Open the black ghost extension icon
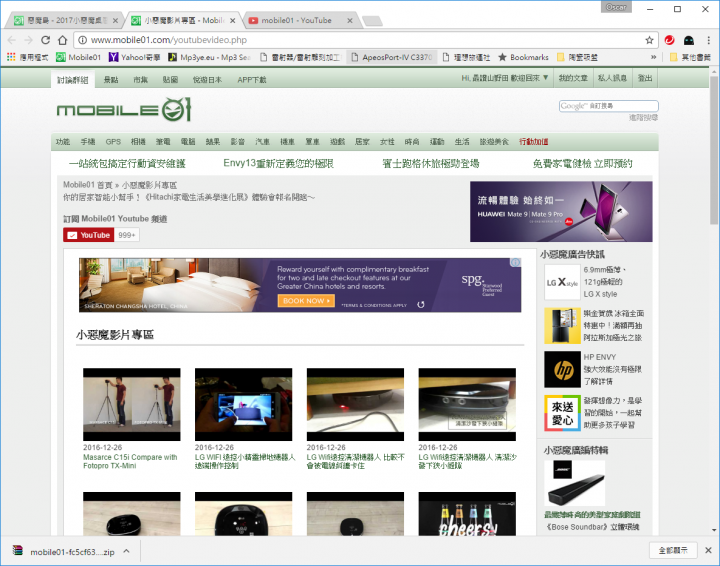This screenshot has height=566, width=720. (x=689, y=40)
